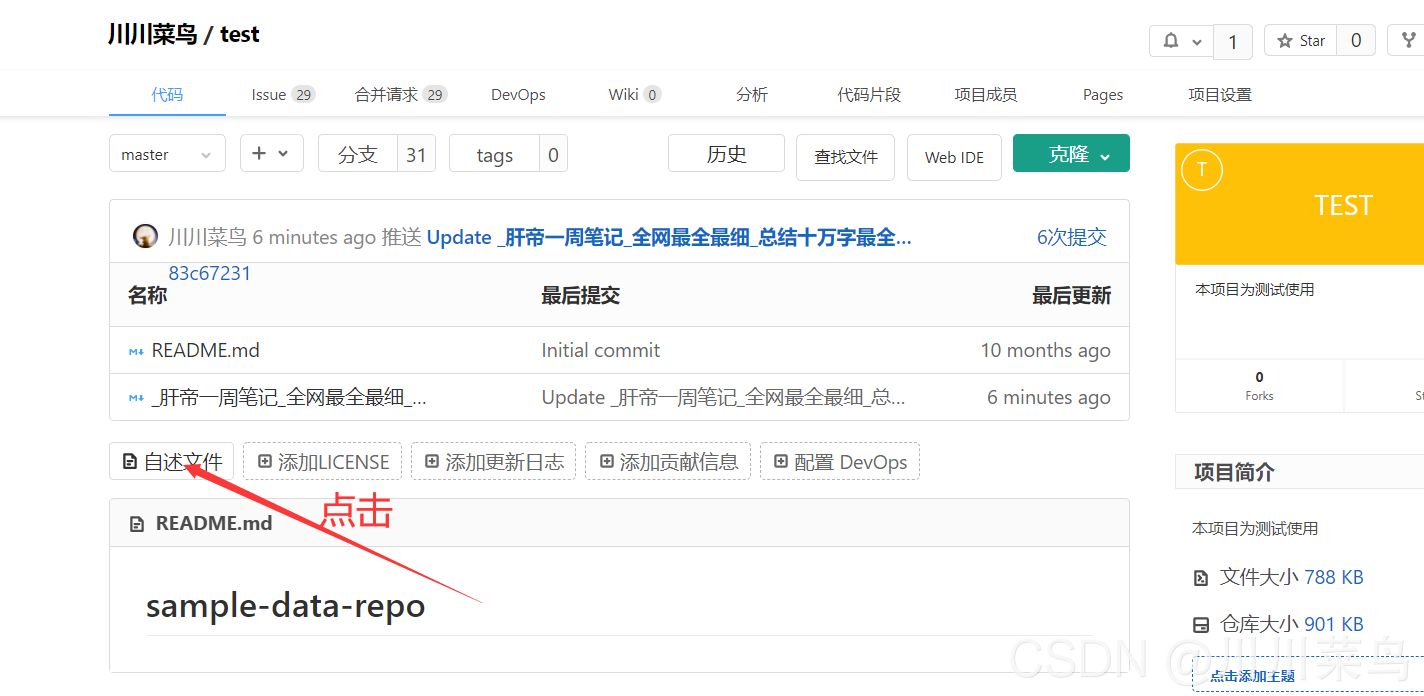The image size is (1424, 696).
Task: Click the notification bell icon
Action: coord(1171,41)
